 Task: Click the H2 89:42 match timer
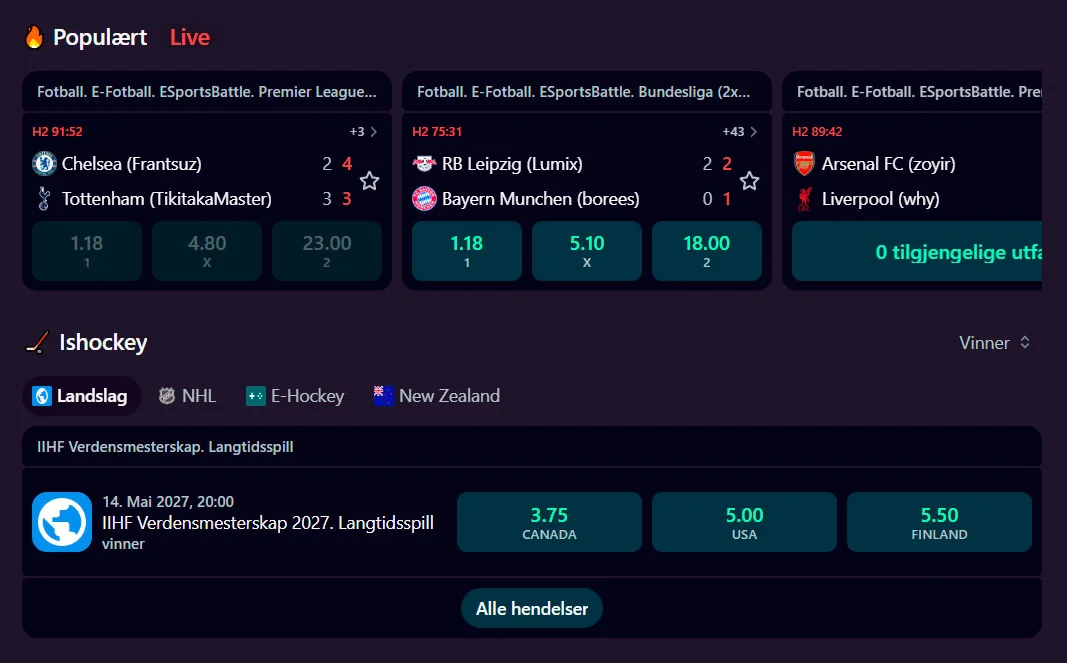(817, 131)
